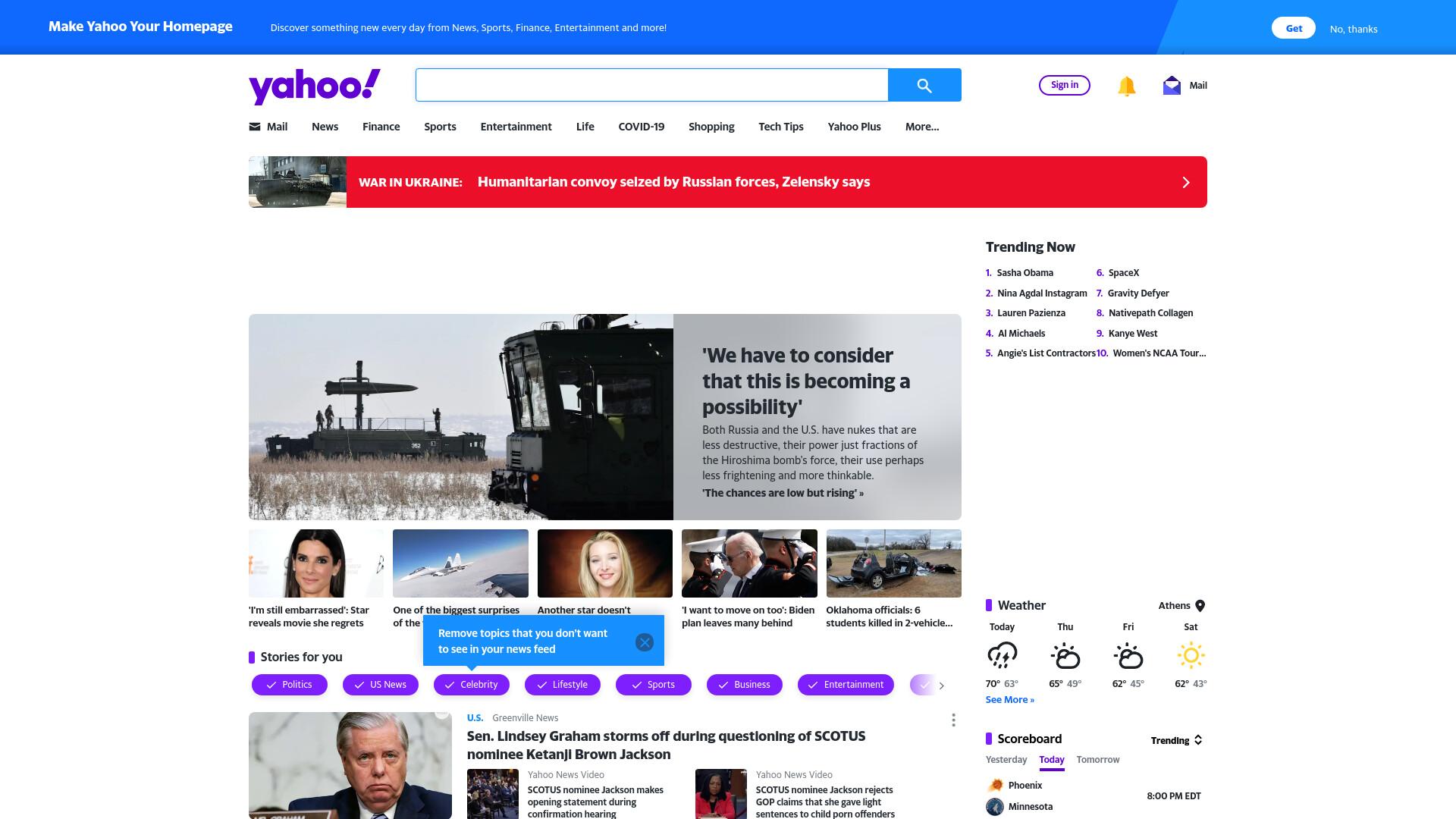Screen dimensions: 1456x819
Task: Click the magnifier search button
Action: pos(924,85)
